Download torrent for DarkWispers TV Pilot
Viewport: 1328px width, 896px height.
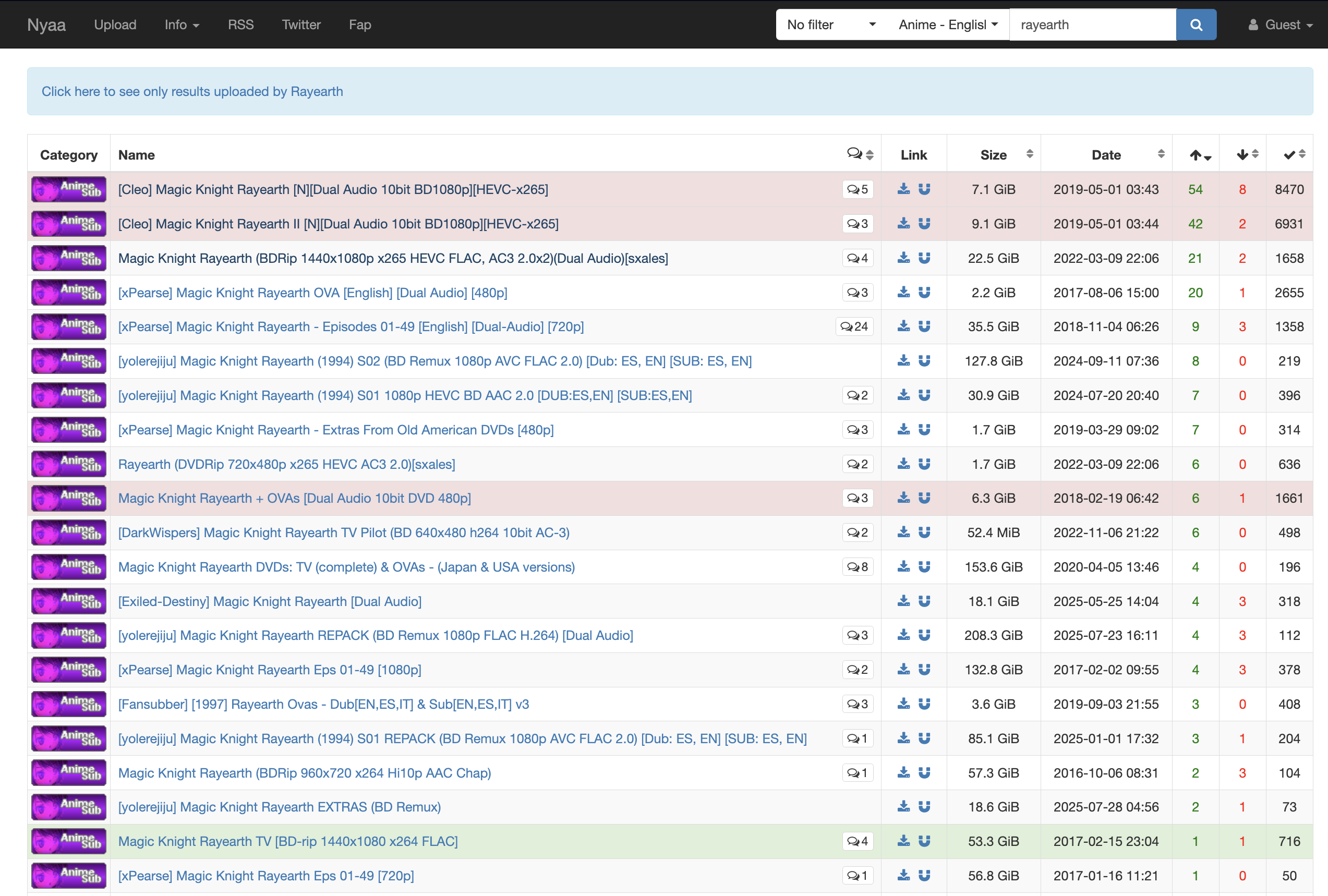pos(903,532)
